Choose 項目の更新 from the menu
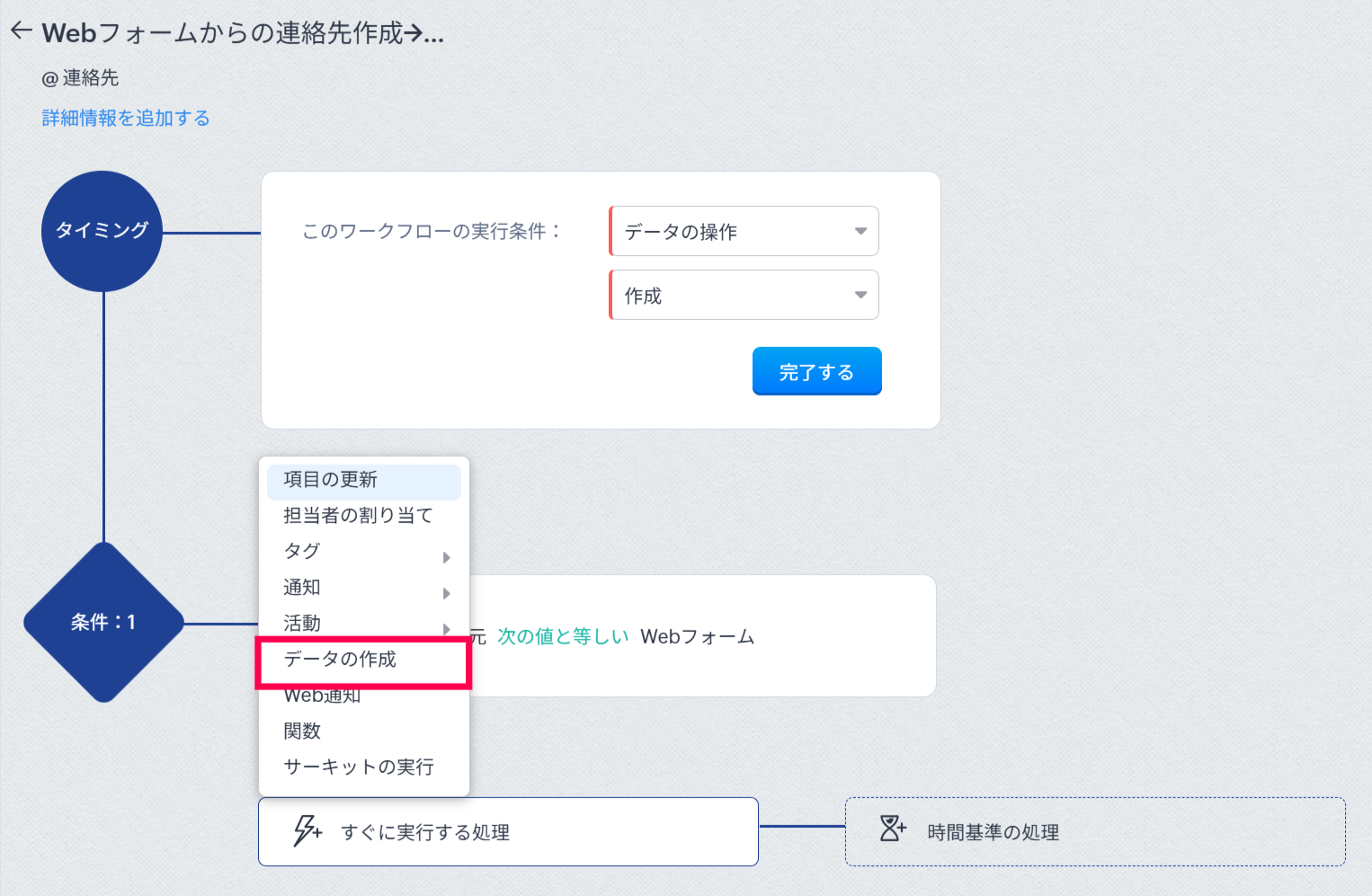The image size is (1372, 896). (331, 480)
